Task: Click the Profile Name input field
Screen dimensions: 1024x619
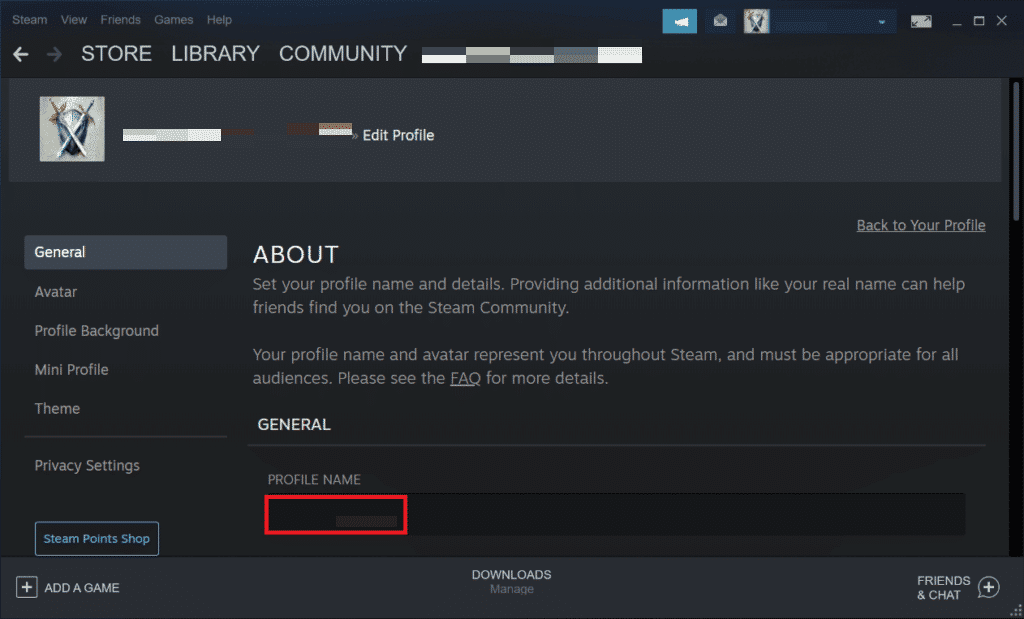Action: 615,515
